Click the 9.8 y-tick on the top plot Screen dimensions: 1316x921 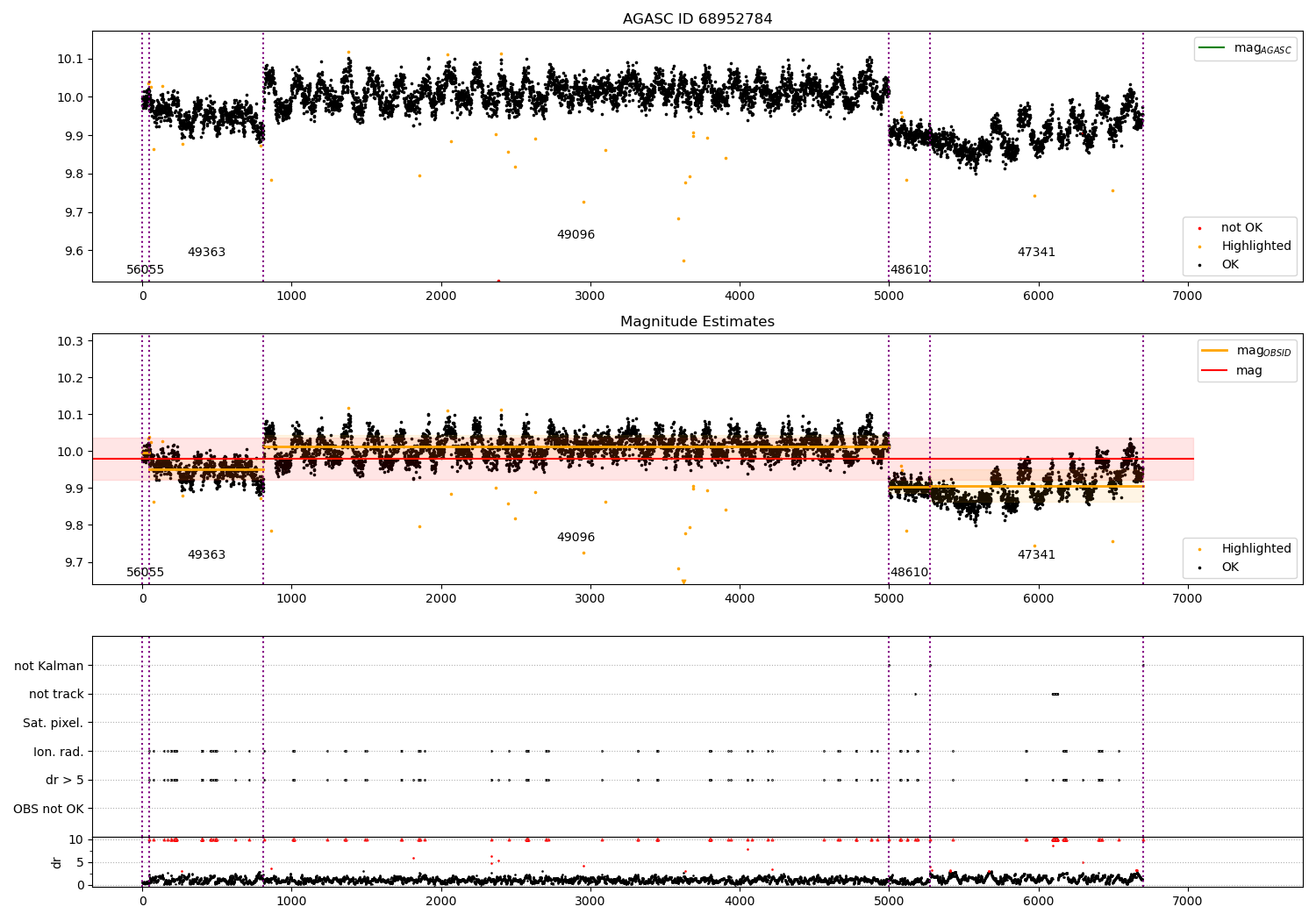tap(73, 175)
